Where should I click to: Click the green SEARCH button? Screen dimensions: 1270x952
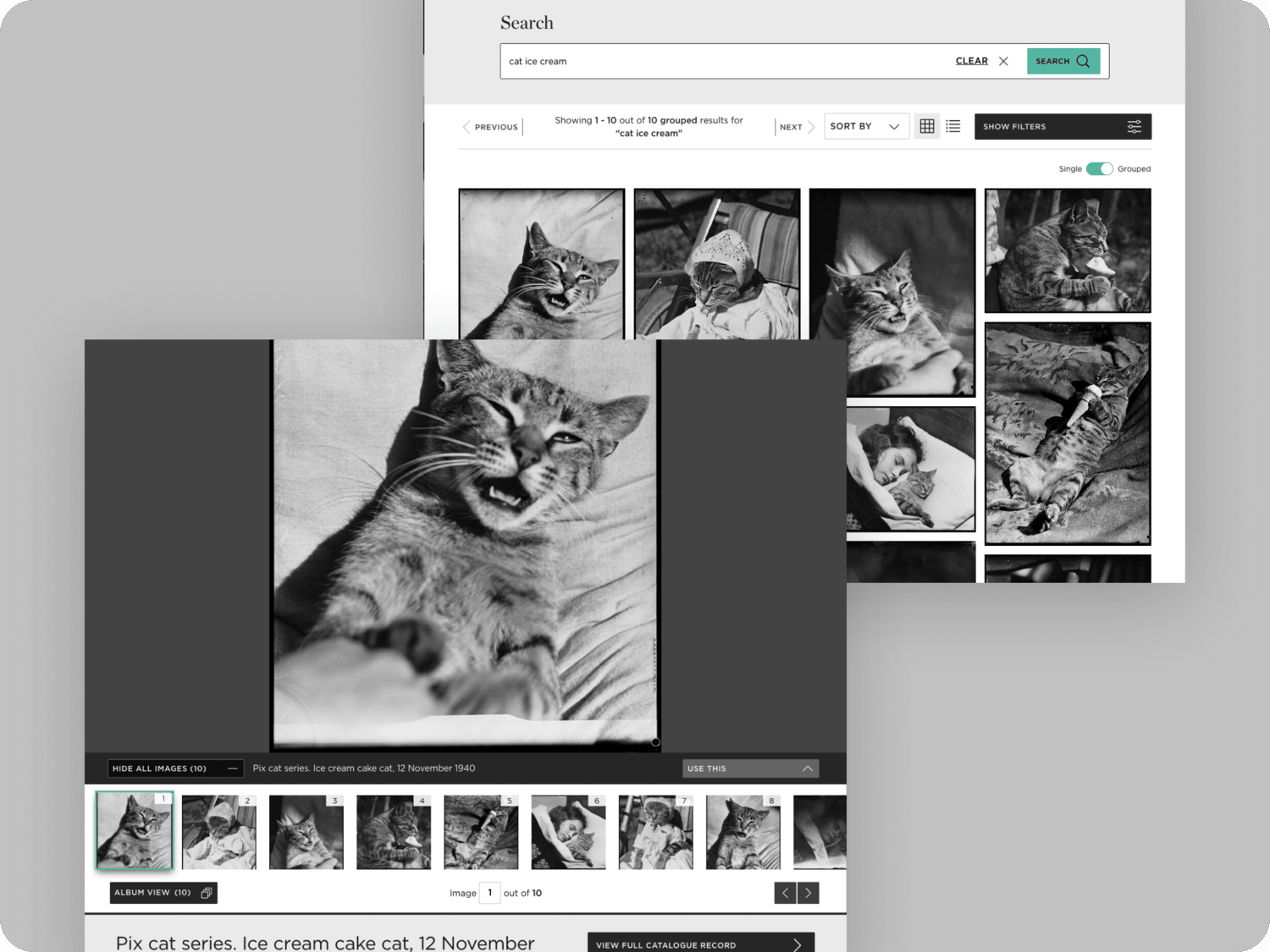coord(1063,61)
